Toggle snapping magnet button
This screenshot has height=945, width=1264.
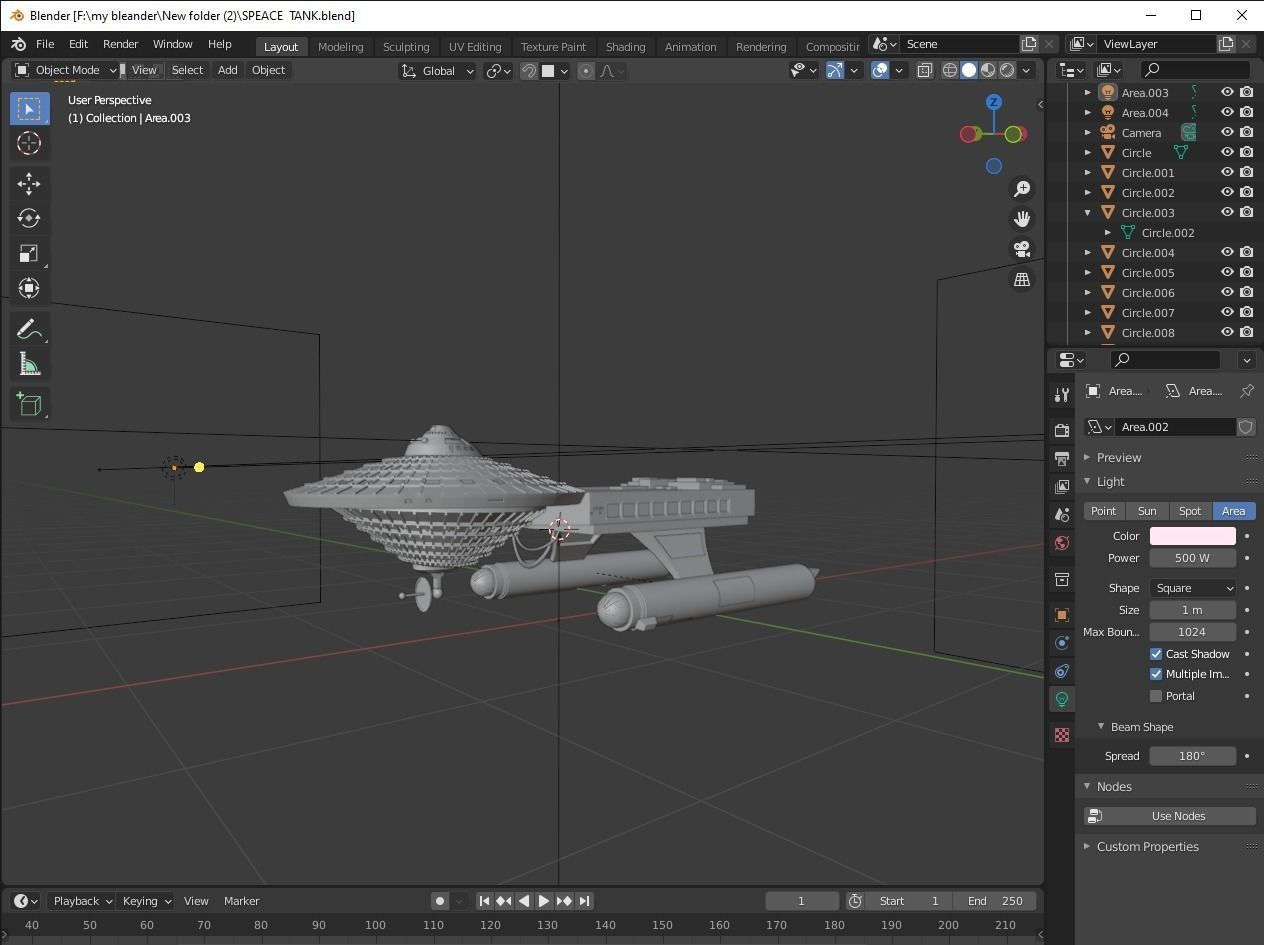pos(529,71)
